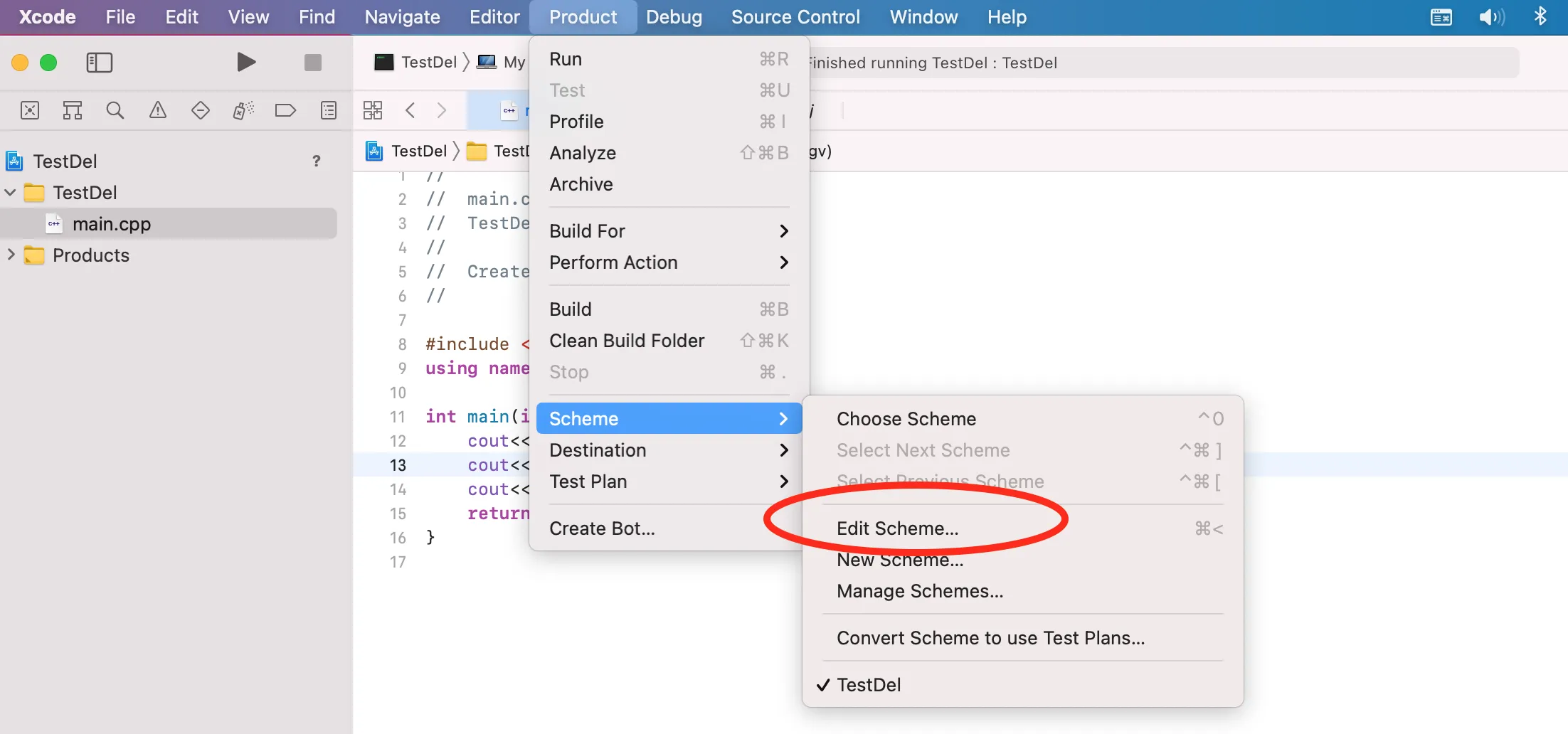The width and height of the screenshot is (1568, 734).
Task: Choose Create Bot... menu item
Action: (x=669, y=528)
